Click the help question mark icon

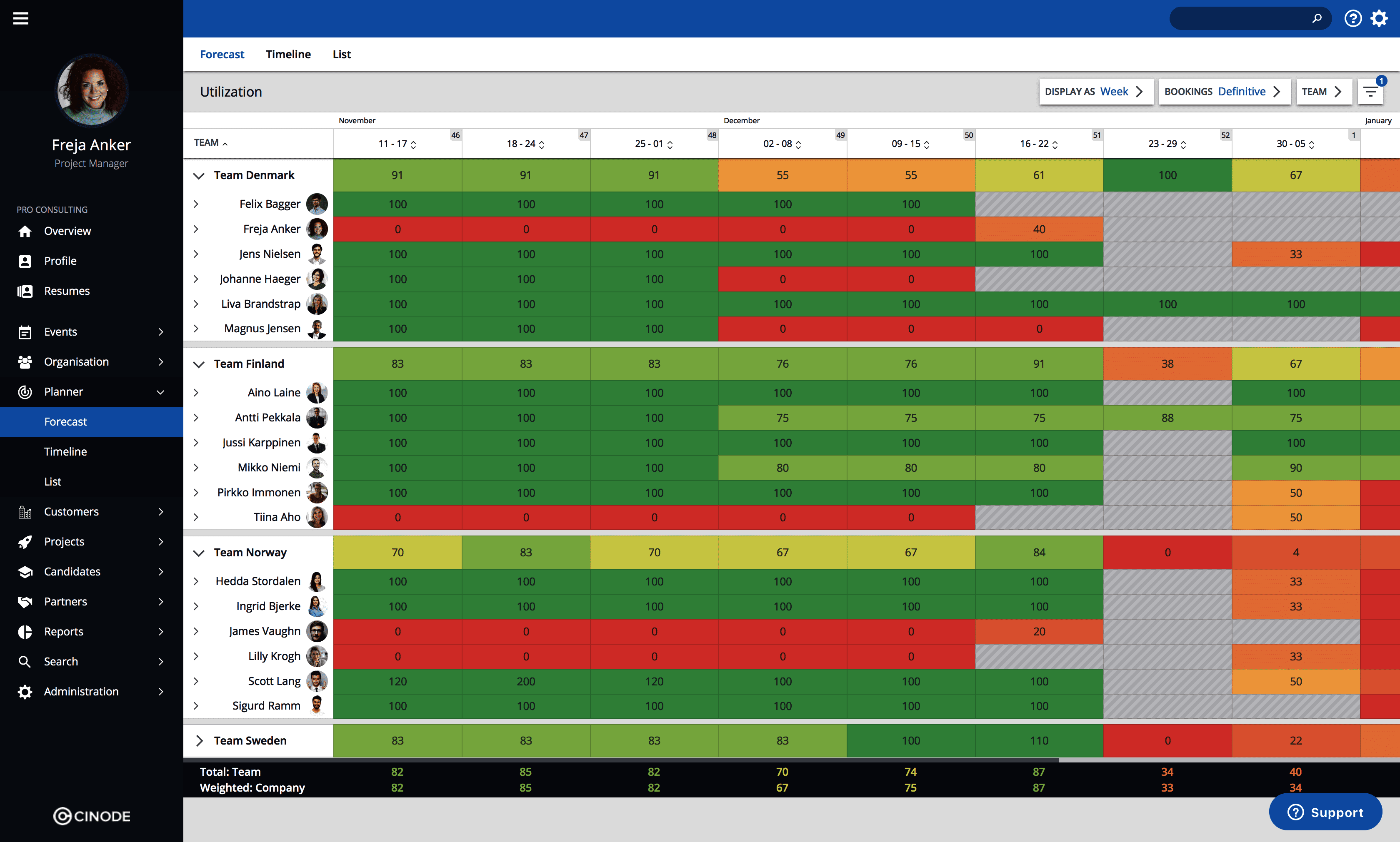[x=1352, y=18]
